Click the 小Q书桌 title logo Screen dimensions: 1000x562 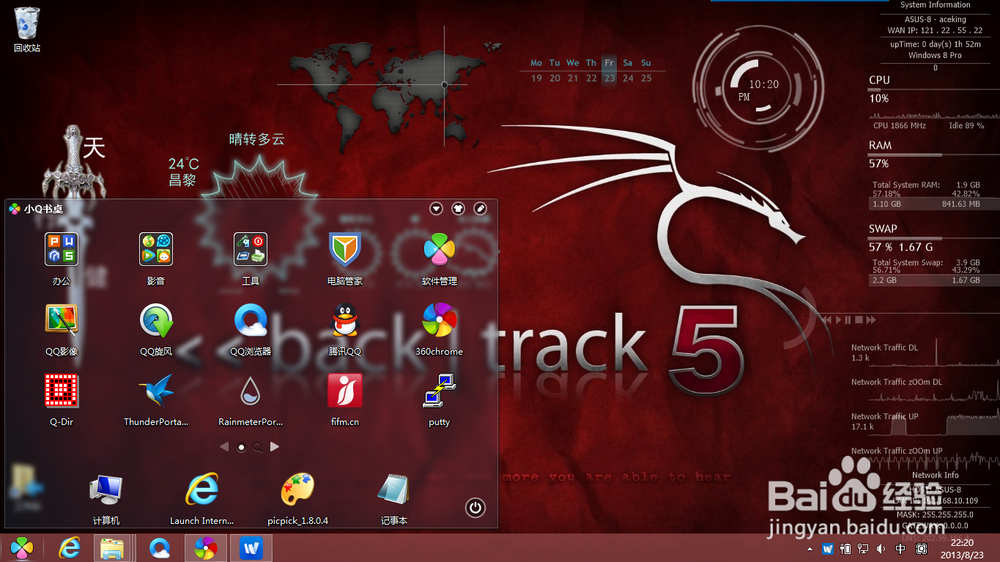(15, 209)
